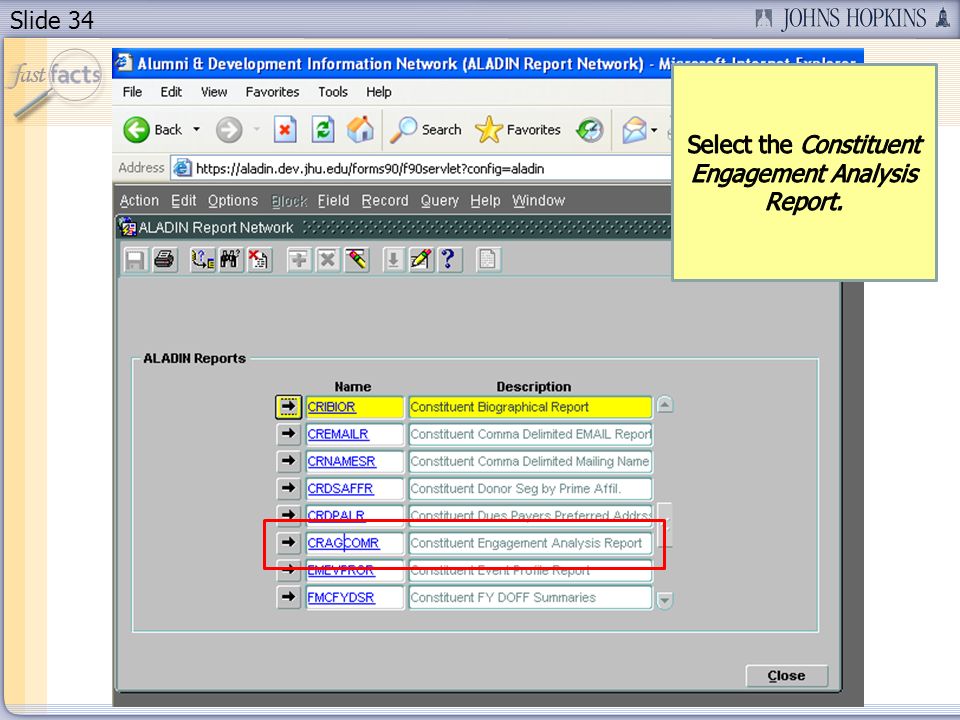Viewport: 960px width, 720px height.
Task: Click the Constituent Donor Seg by Prime Affil. field
Action: pos(530,489)
